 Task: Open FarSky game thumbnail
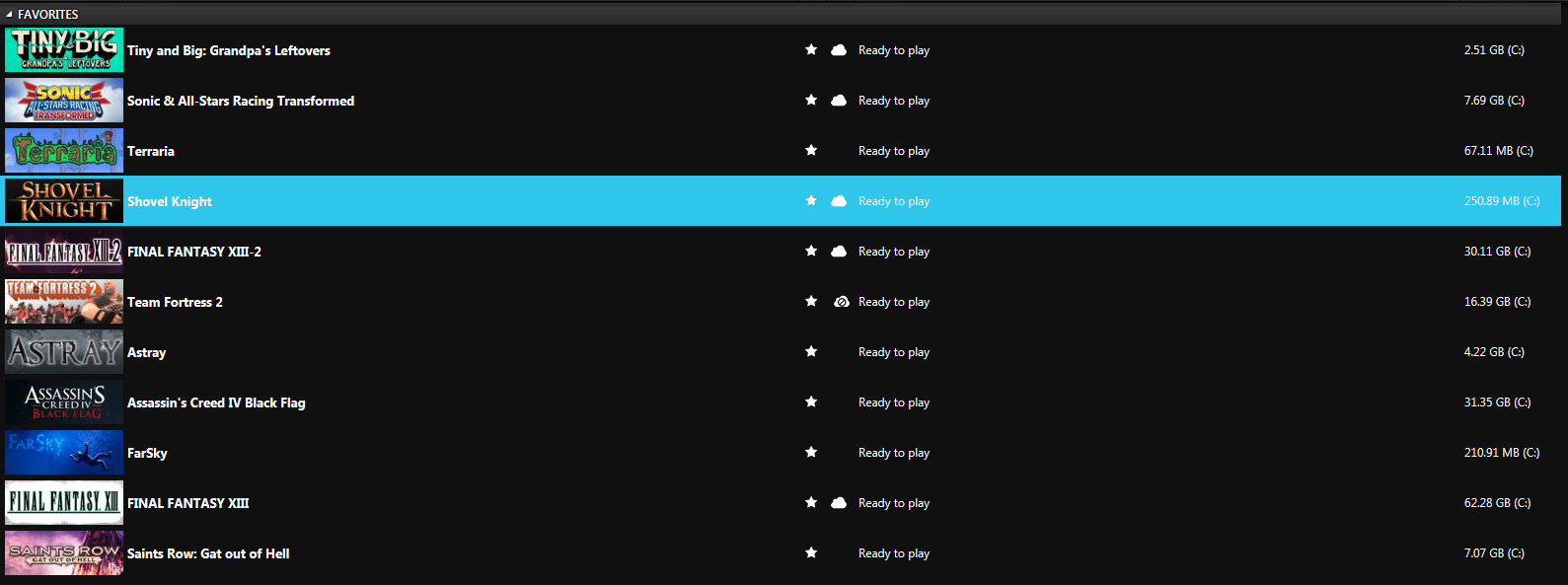click(64, 452)
